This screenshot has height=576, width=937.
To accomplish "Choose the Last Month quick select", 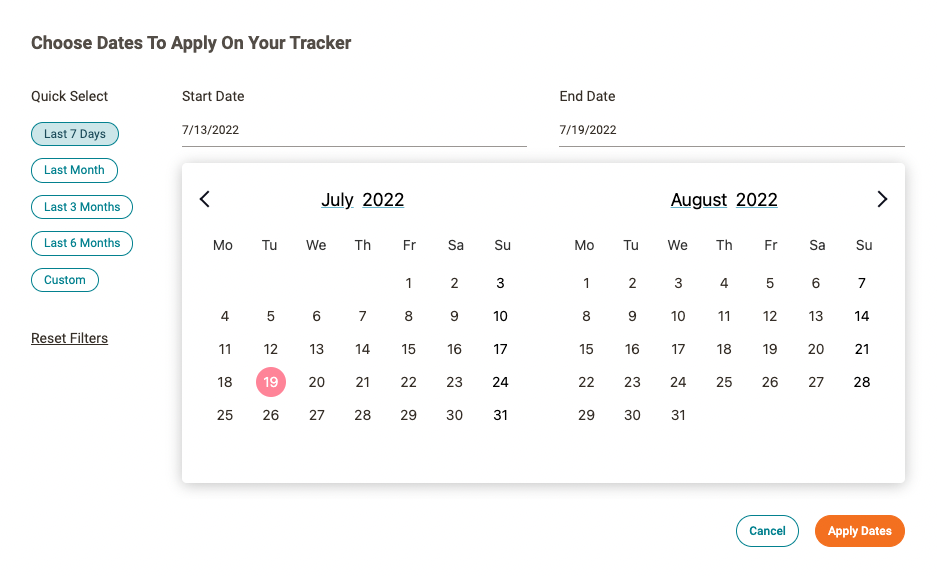I will 74,170.
